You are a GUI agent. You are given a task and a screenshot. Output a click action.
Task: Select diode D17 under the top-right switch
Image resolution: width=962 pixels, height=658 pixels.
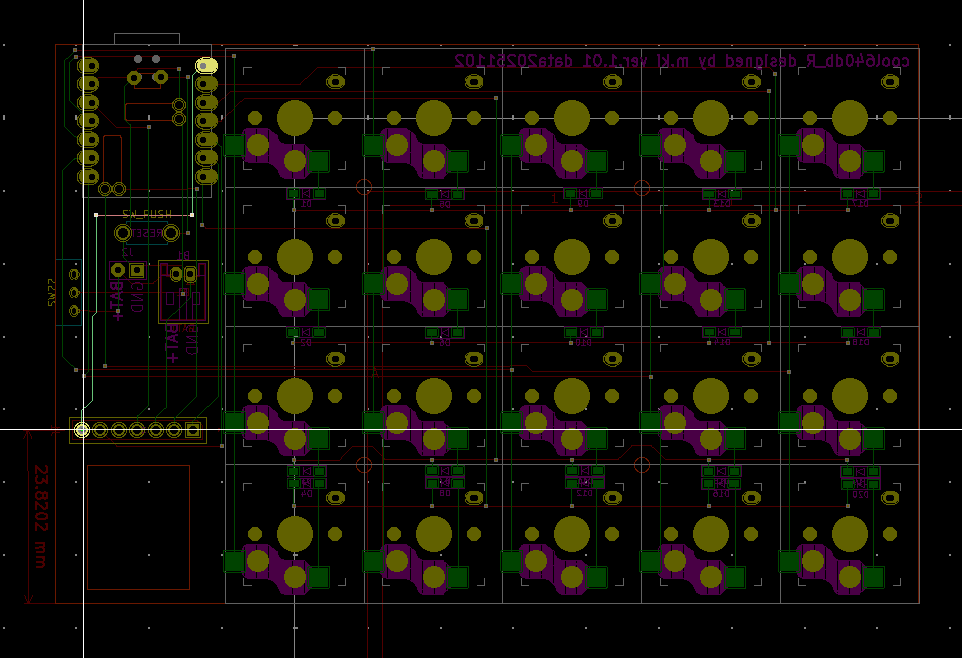(861, 194)
